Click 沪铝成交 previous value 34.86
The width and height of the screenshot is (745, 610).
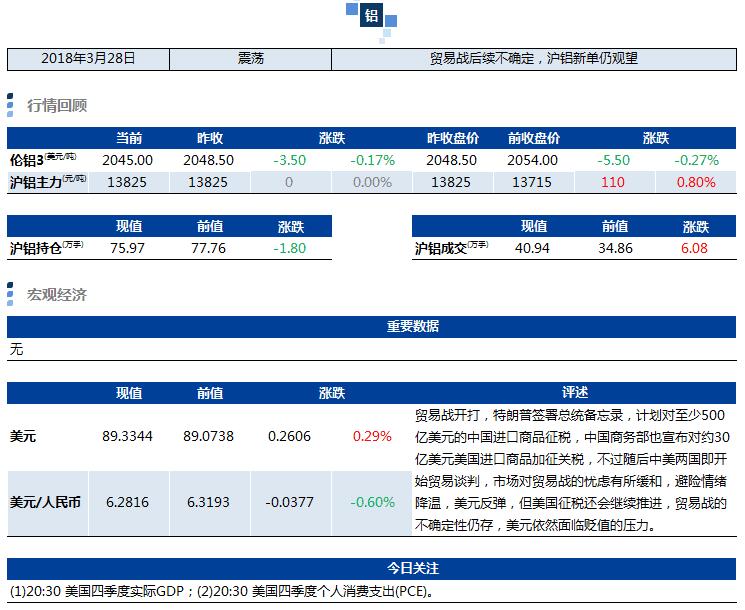tap(615, 248)
